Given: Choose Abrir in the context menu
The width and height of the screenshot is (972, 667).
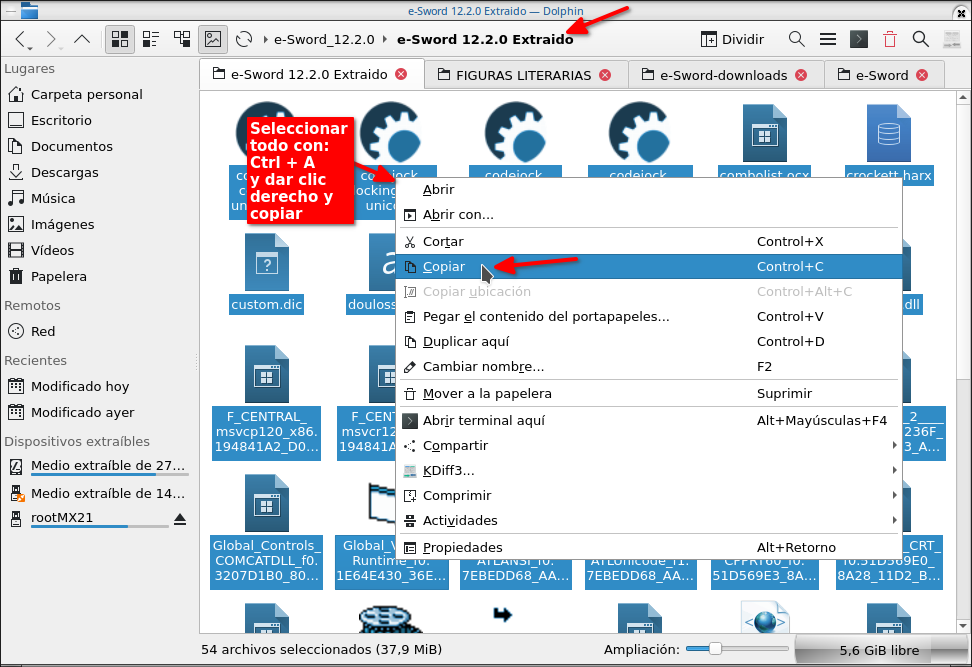Looking at the screenshot, I should pyautogui.click(x=649, y=190).
